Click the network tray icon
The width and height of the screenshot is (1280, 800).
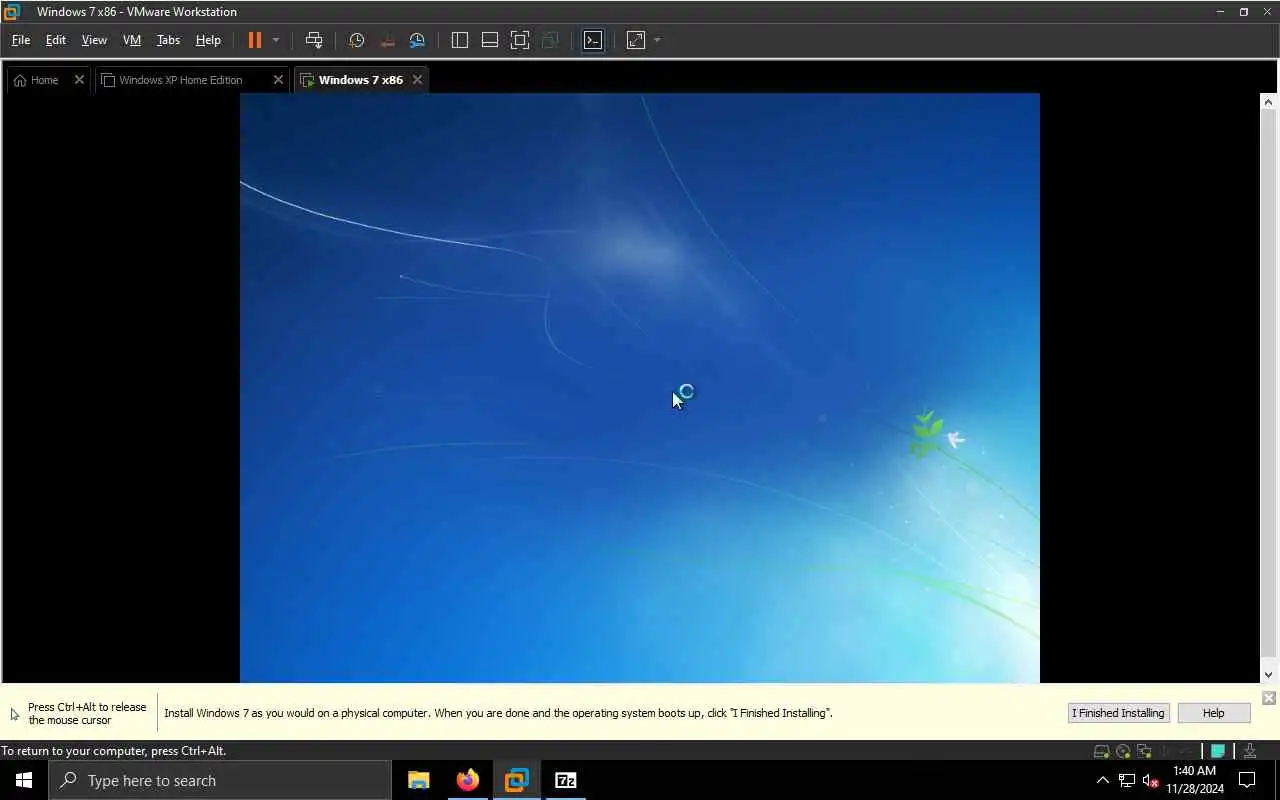(x=1127, y=780)
